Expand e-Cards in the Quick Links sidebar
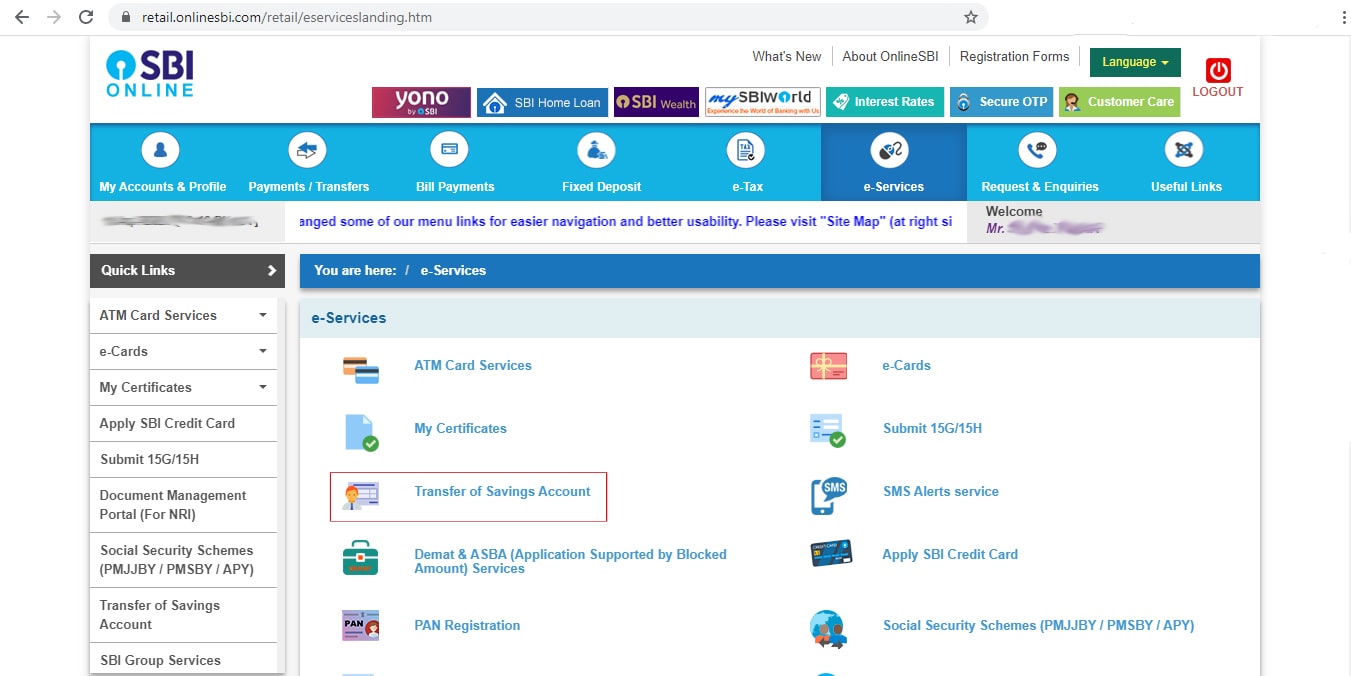 (x=263, y=351)
